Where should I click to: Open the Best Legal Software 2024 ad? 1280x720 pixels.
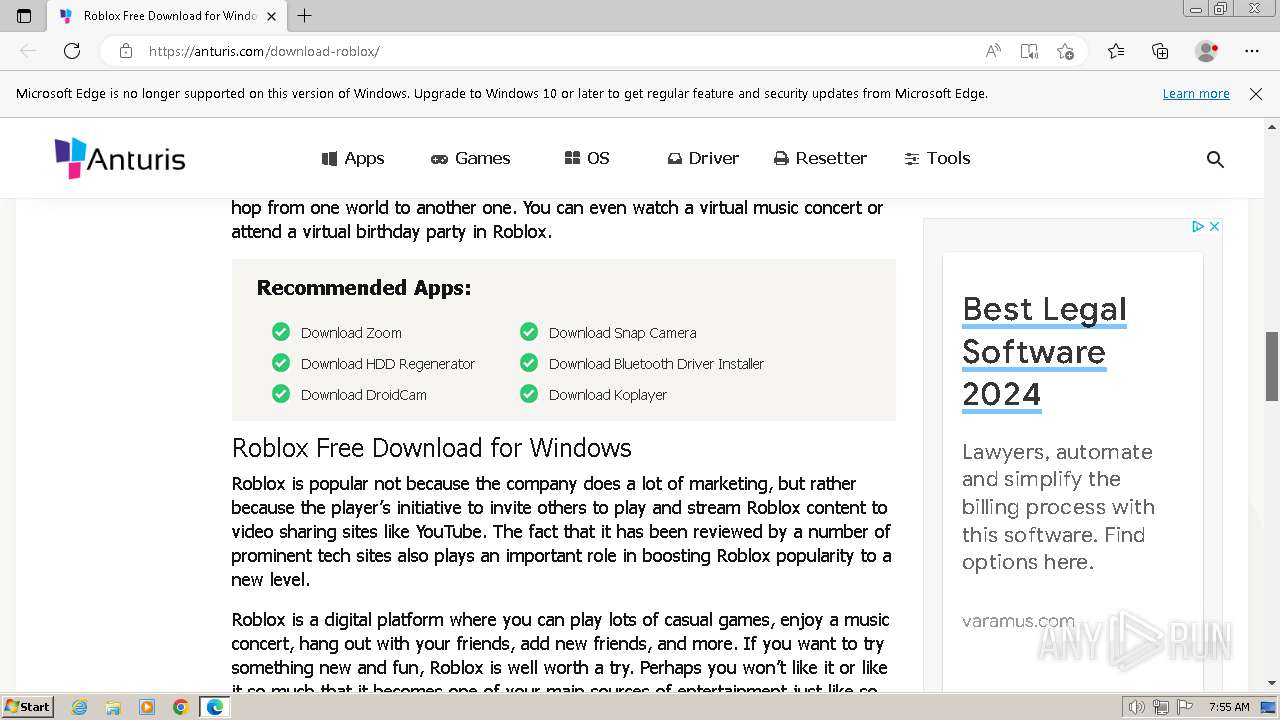pyautogui.click(x=1044, y=351)
